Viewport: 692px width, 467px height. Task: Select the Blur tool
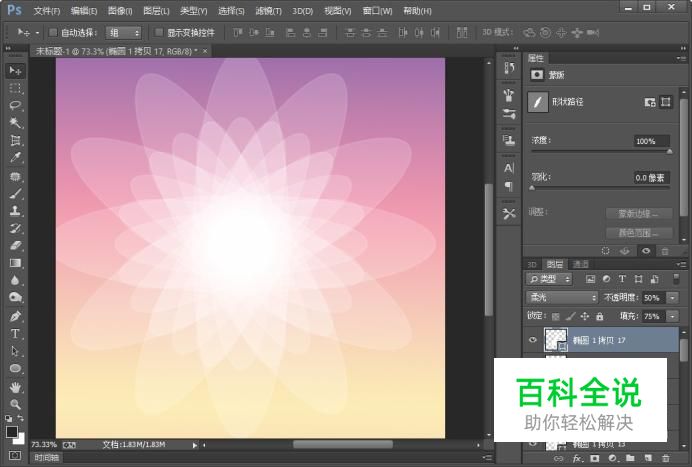[x=15, y=281]
